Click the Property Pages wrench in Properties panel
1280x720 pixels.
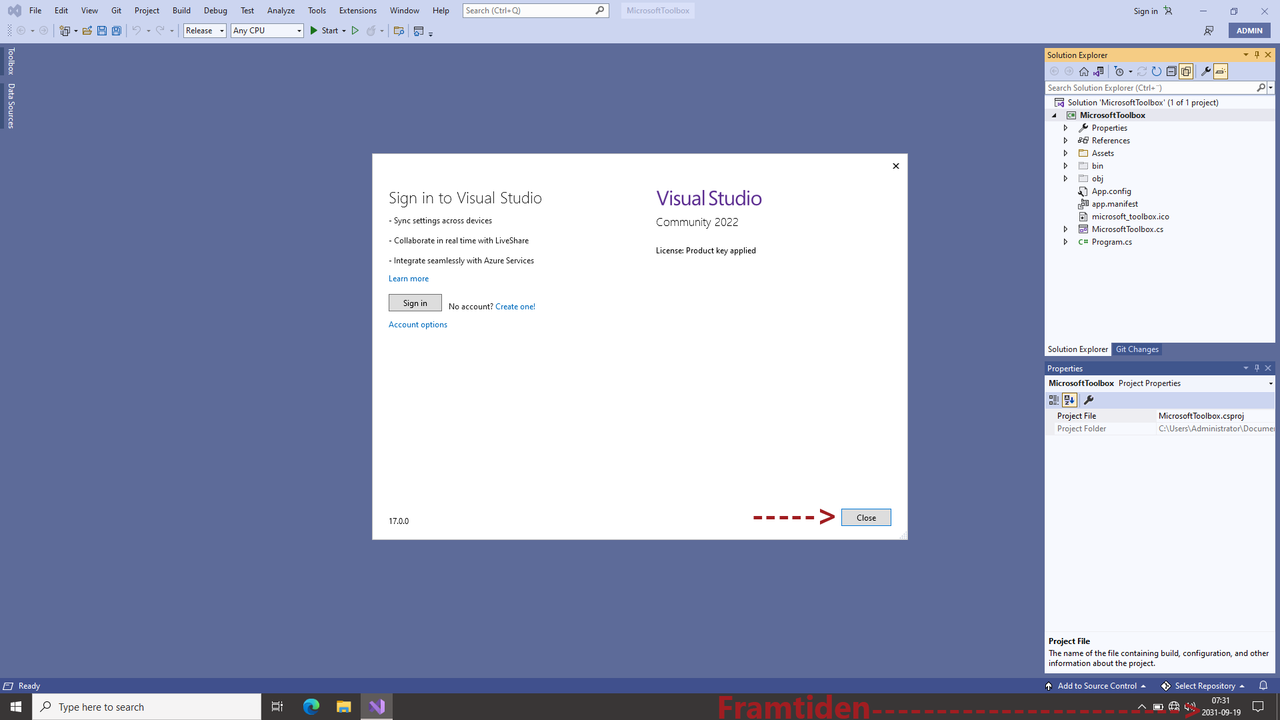[1089, 400]
